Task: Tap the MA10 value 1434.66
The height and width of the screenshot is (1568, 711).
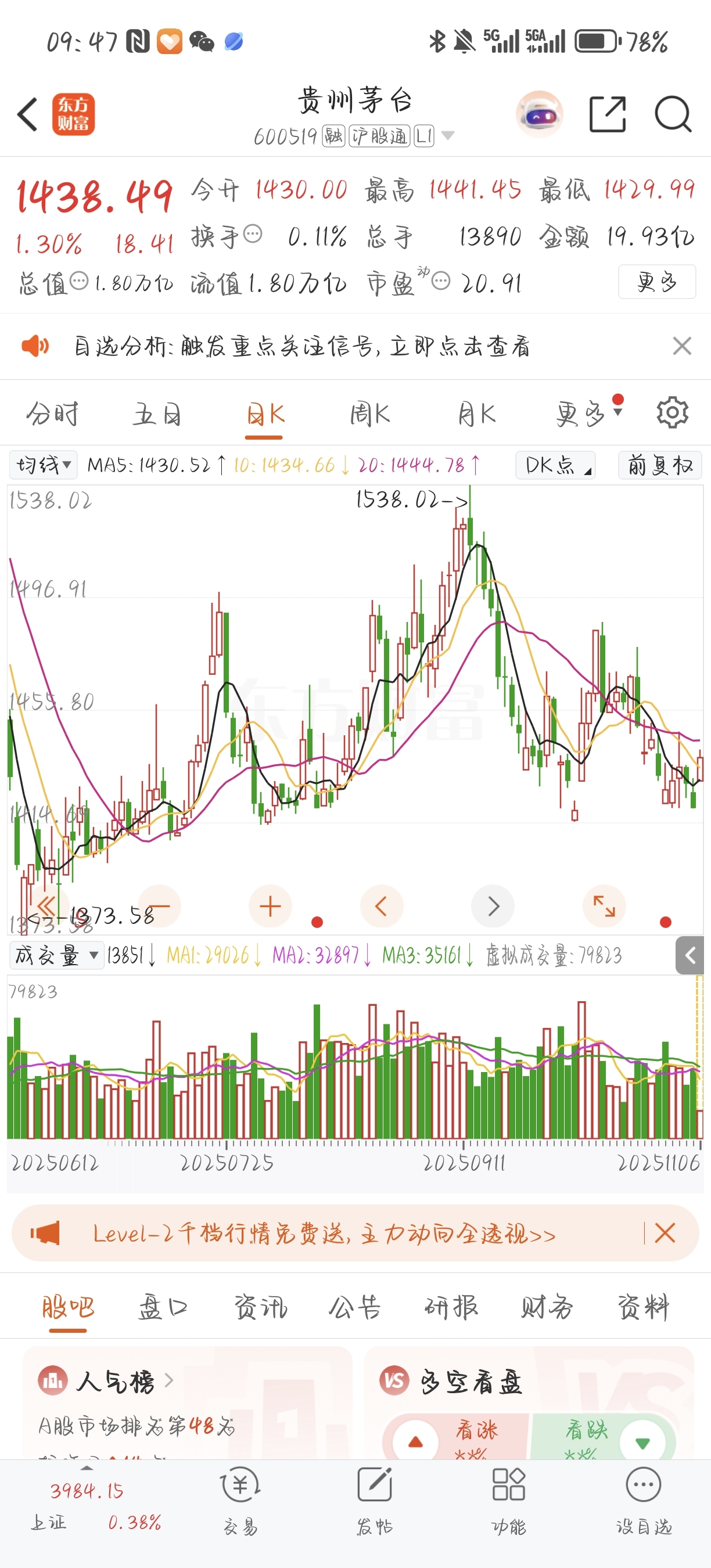Action: click(x=292, y=466)
